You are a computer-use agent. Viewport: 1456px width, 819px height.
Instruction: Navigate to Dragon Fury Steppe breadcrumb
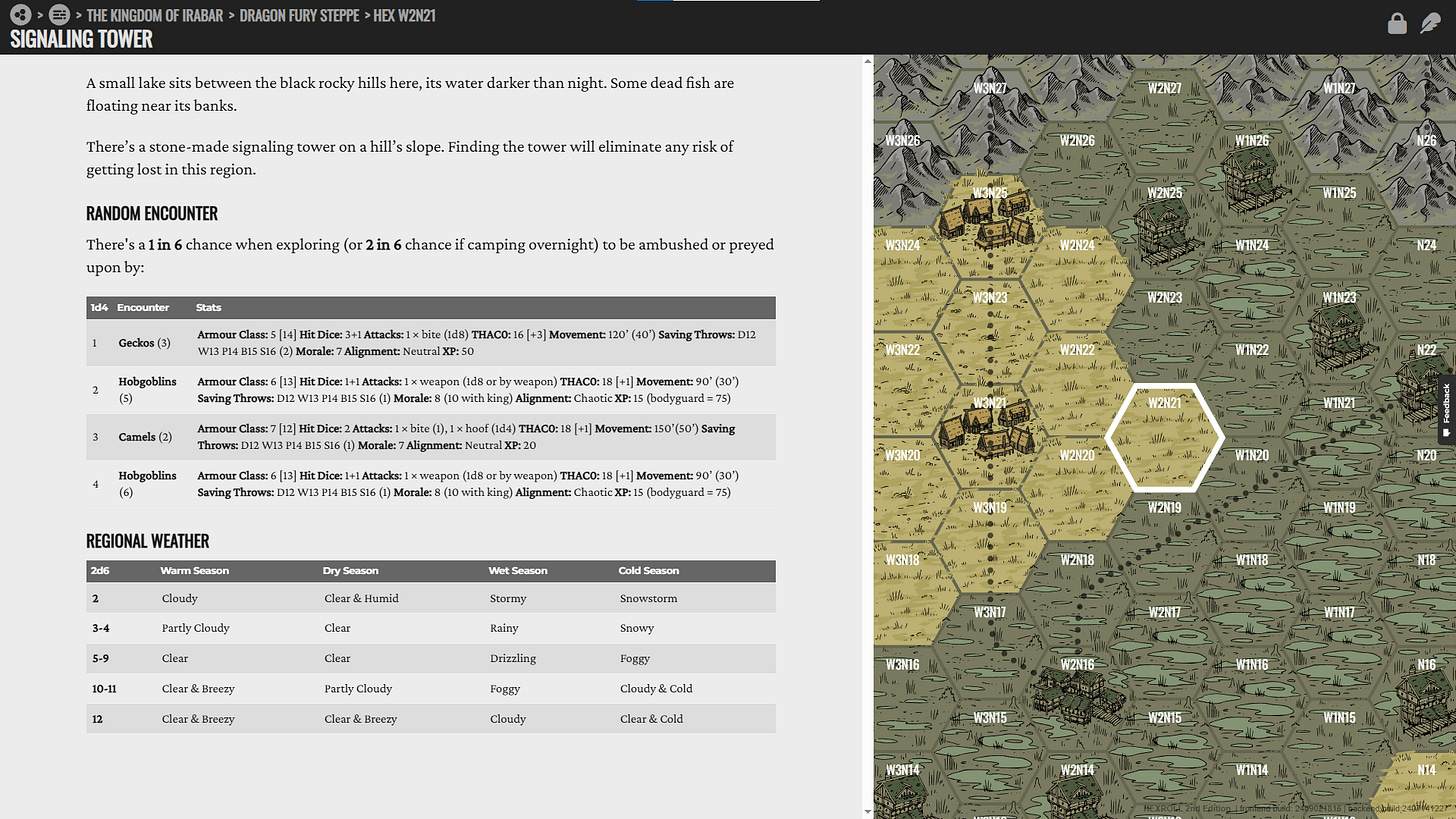pos(299,15)
